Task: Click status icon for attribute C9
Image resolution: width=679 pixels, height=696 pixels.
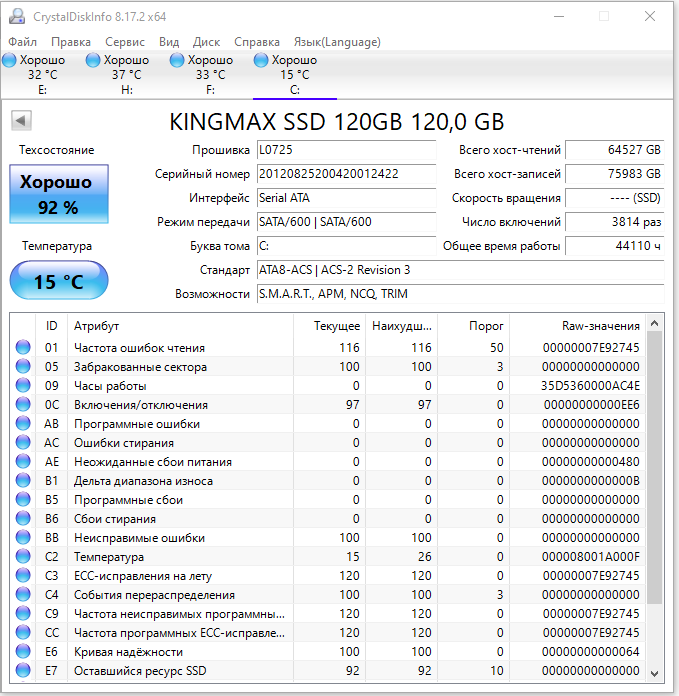Action: 23,613
